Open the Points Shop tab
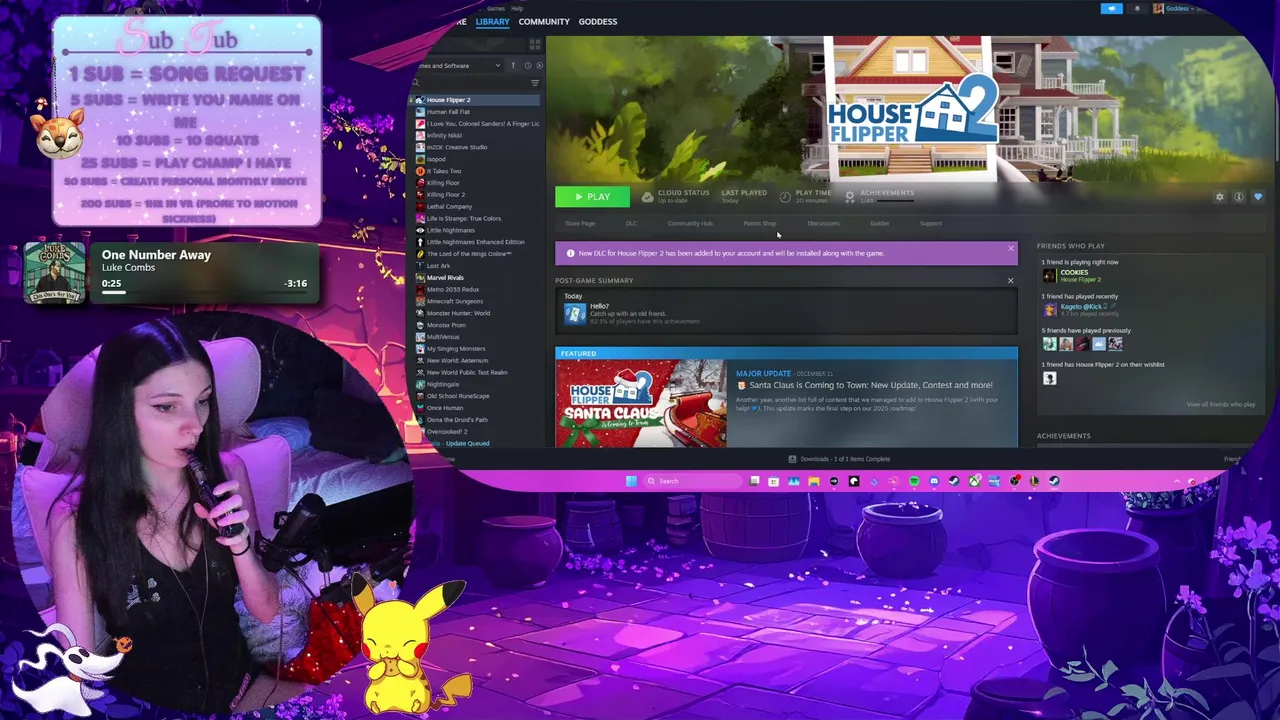This screenshot has width=1280, height=720. coord(760,223)
